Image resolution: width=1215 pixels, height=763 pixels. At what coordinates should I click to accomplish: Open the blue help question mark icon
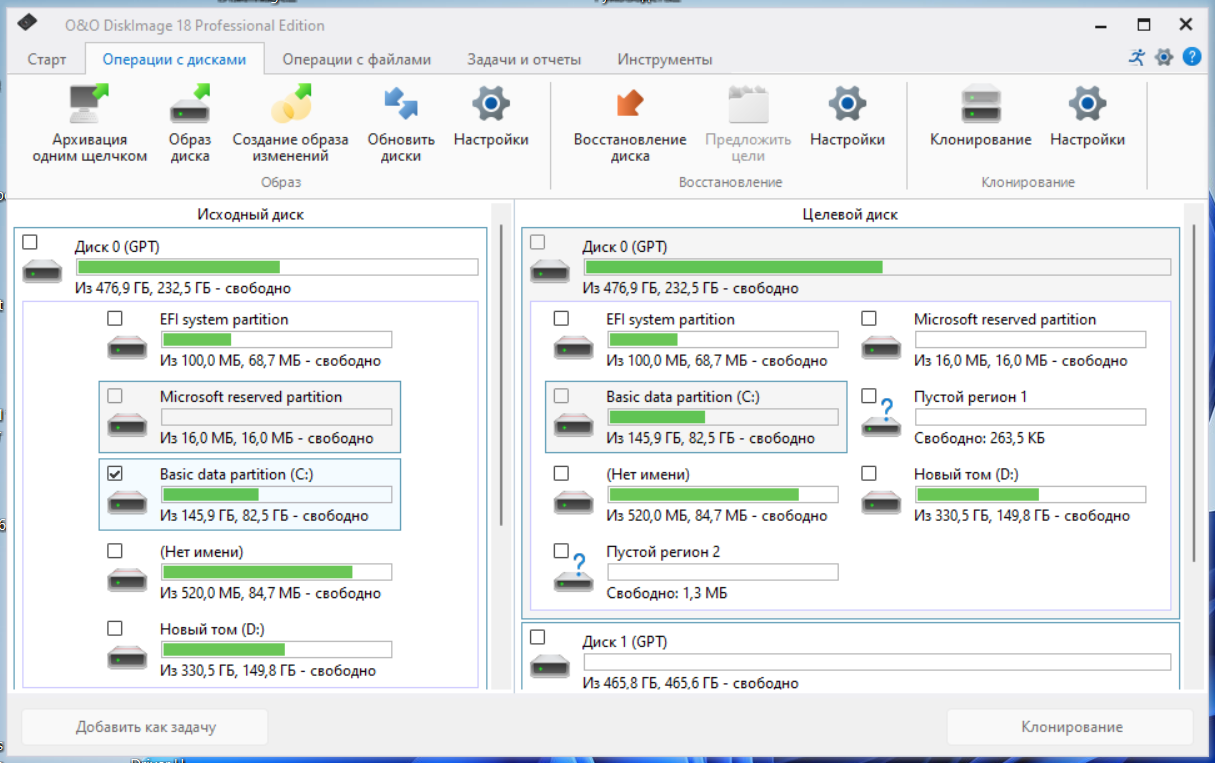[1192, 57]
